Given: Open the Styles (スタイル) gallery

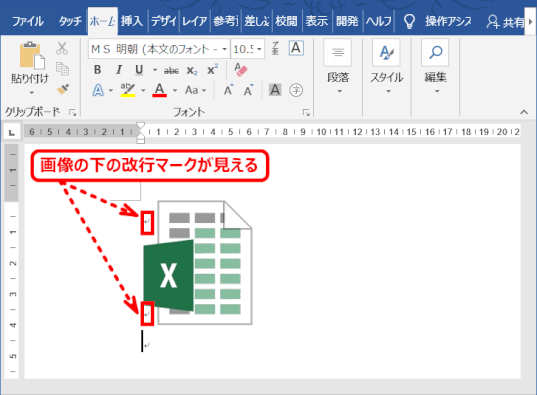Looking at the screenshot, I should pos(386,67).
